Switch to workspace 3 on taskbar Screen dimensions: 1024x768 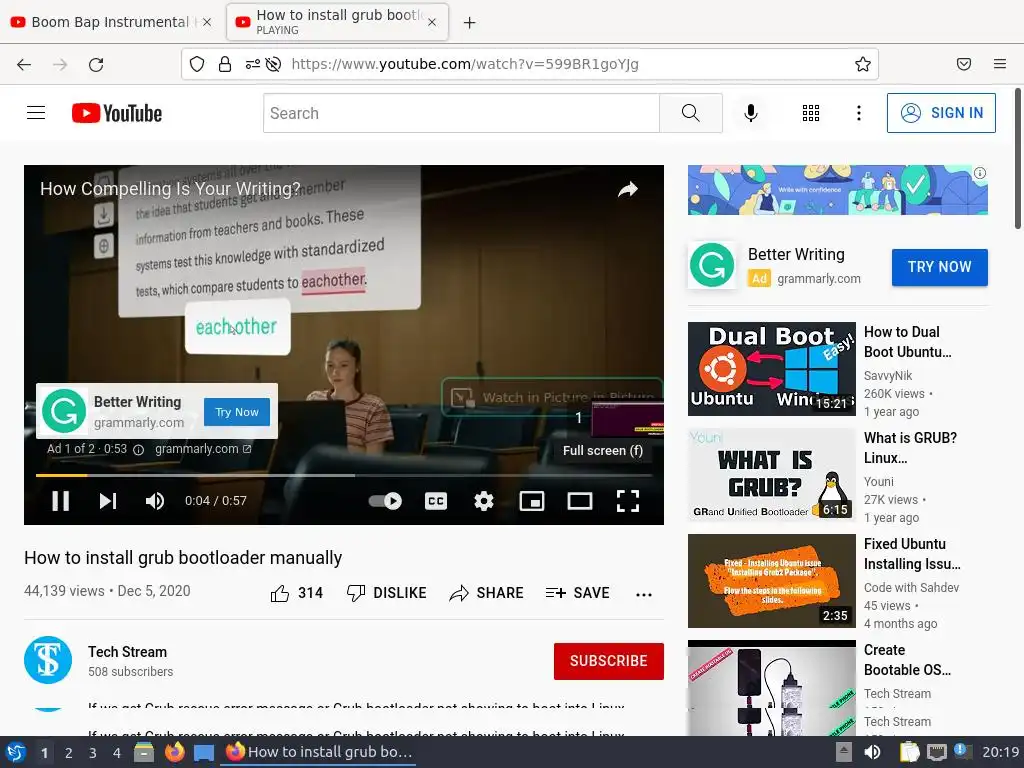pos(93,753)
